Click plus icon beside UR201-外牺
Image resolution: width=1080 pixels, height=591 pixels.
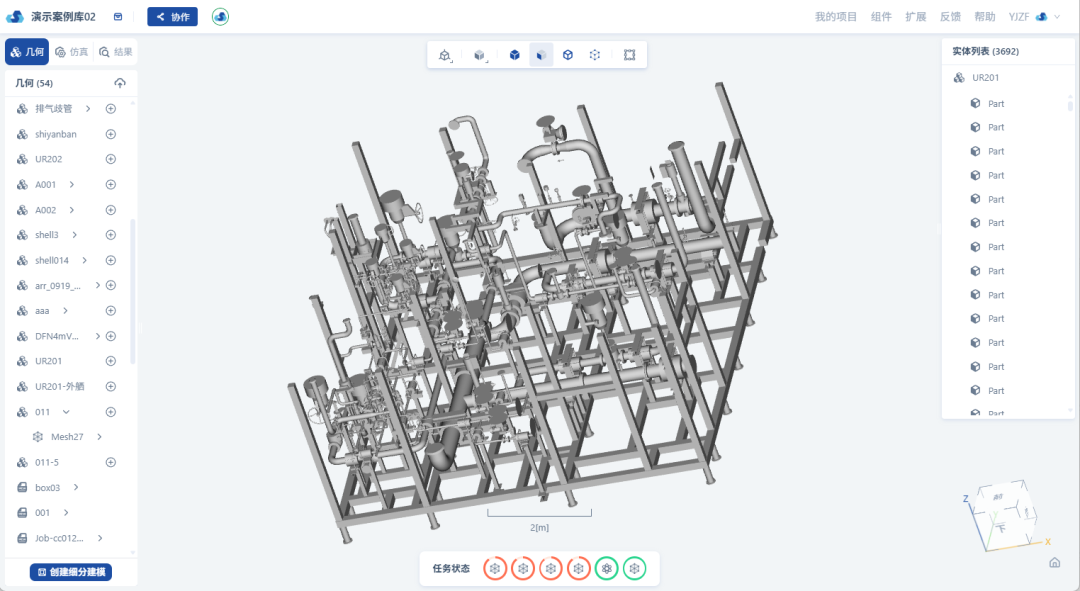(110, 386)
